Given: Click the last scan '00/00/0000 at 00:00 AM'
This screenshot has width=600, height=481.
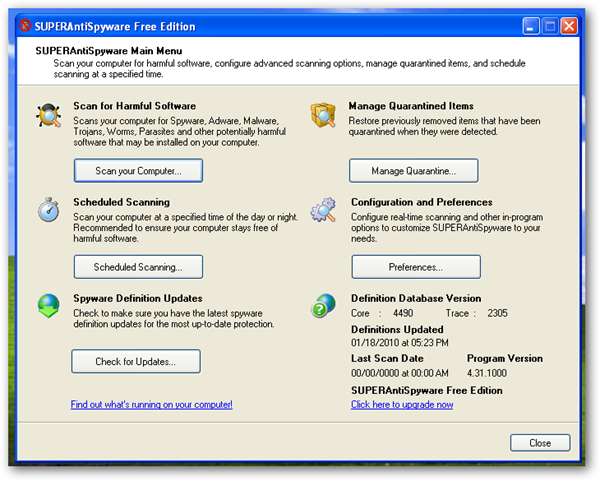Looking at the screenshot, I should (x=400, y=373).
